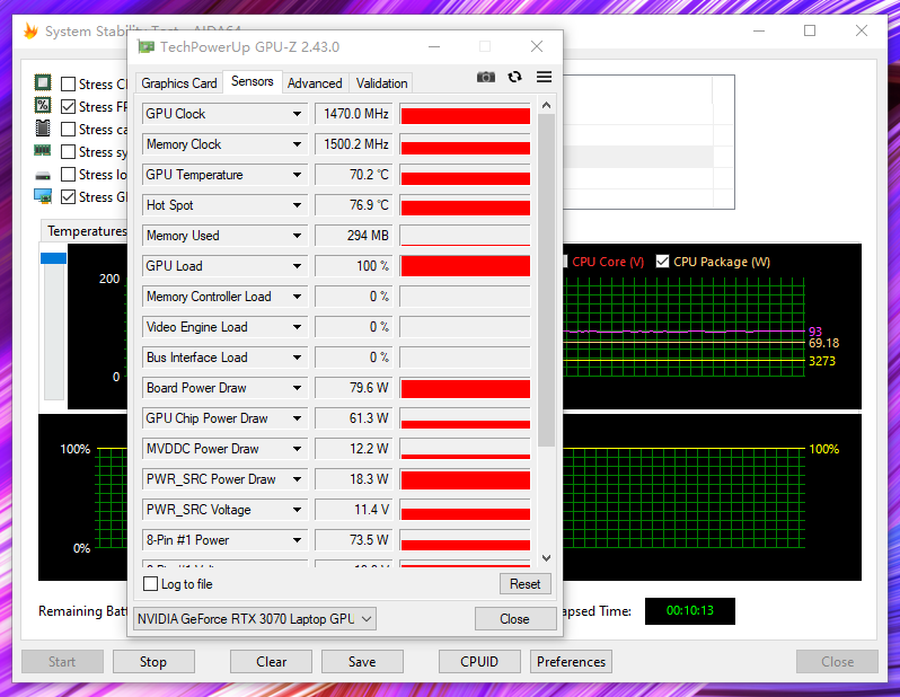Expand the GPU Clock sensor dropdown
This screenshot has width=900, height=697.
click(x=297, y=114)
